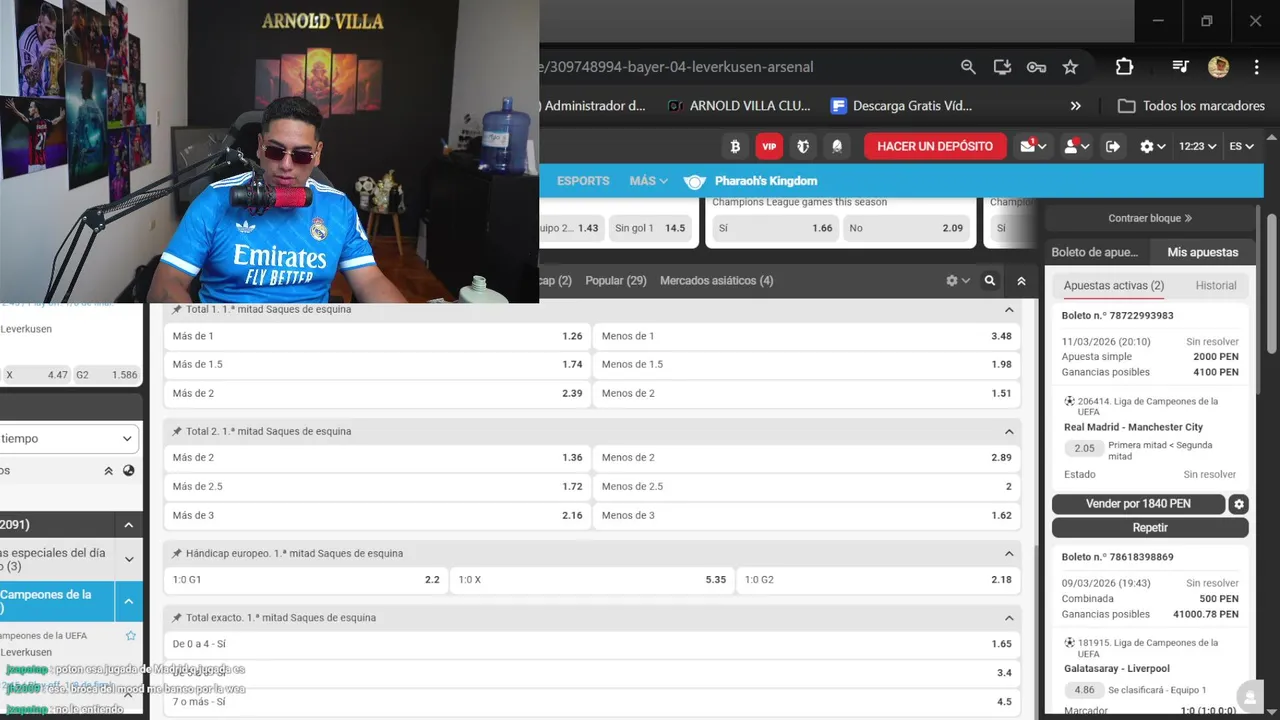This screenshot has height=720, width=1280.
Task: Open Descarga Gratis Víd... bookmark
Action: click(900, 105)
